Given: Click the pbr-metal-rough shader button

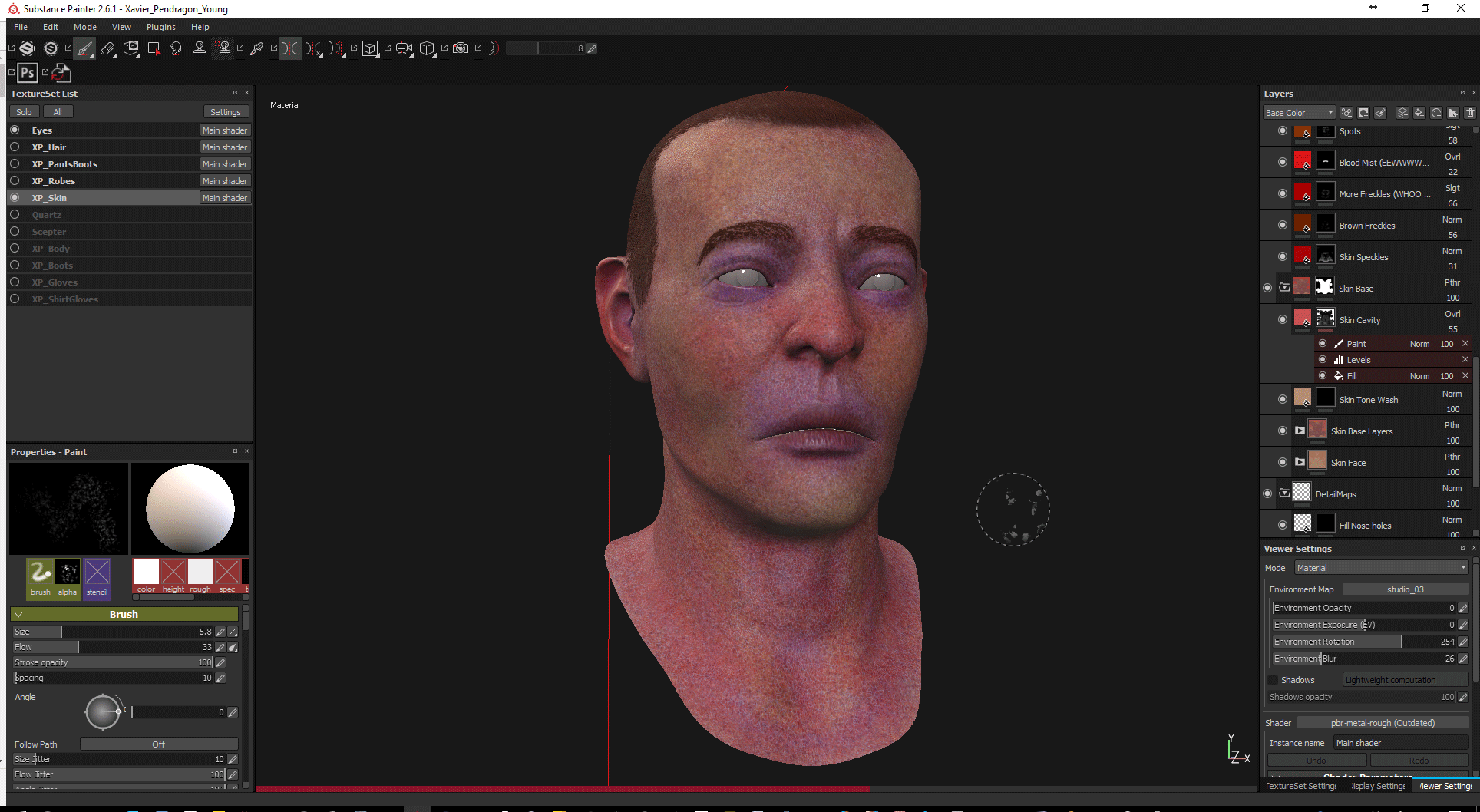Looking at the screenshot, I should click(x=1383, y=723).
